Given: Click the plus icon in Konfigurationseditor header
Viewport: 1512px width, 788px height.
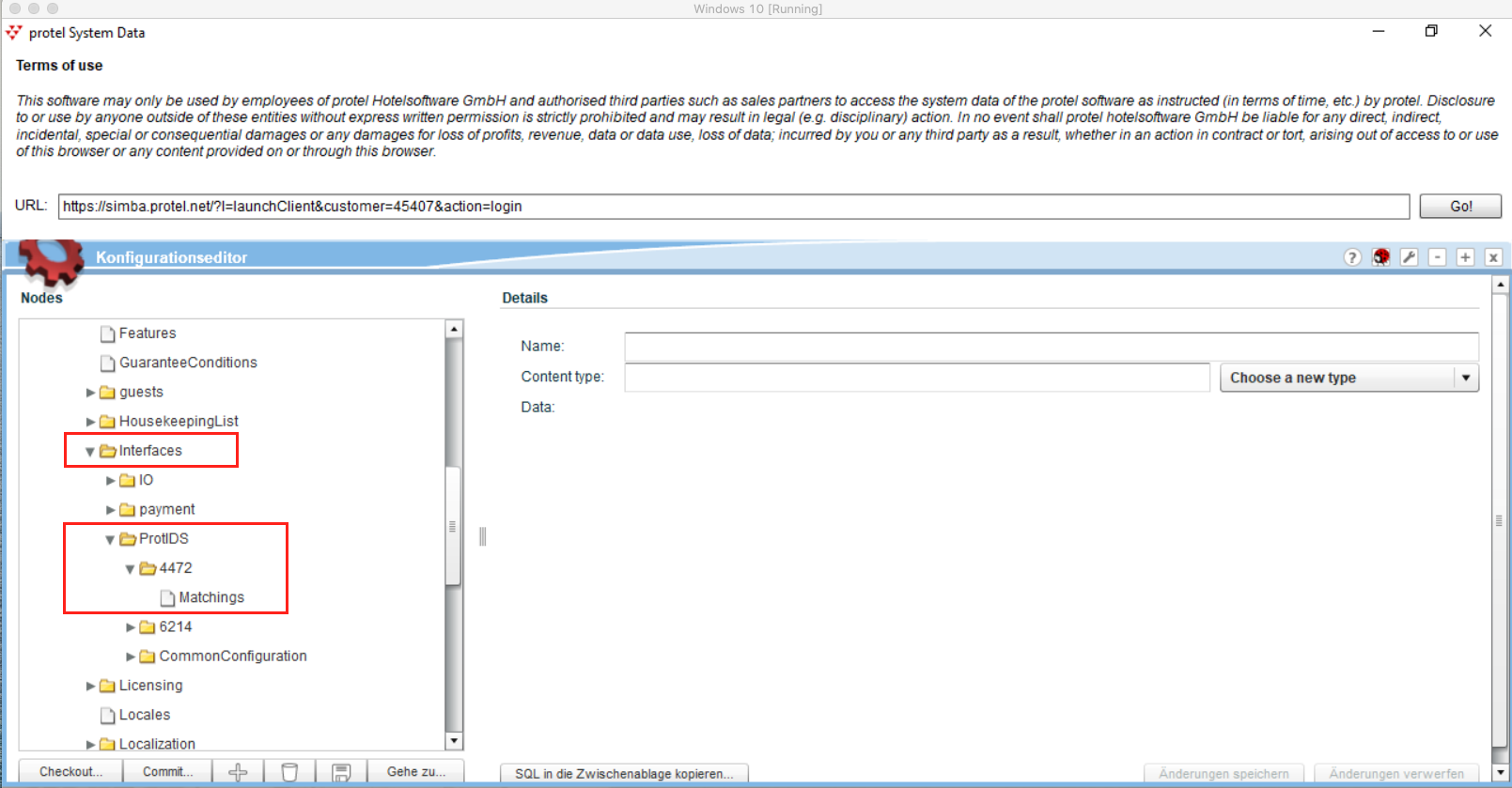Looking at the screenshot, I should click(x=1465, y=257).
